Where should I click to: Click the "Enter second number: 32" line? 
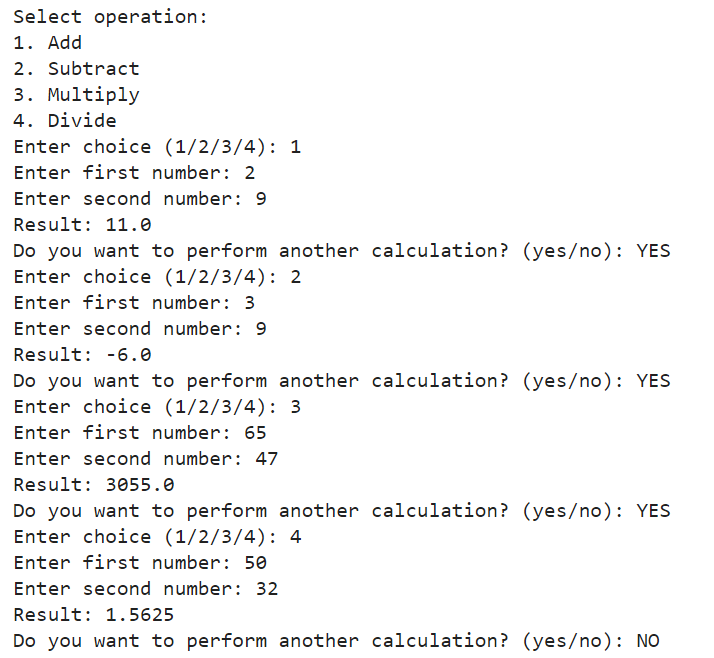(x=146, y=589)
